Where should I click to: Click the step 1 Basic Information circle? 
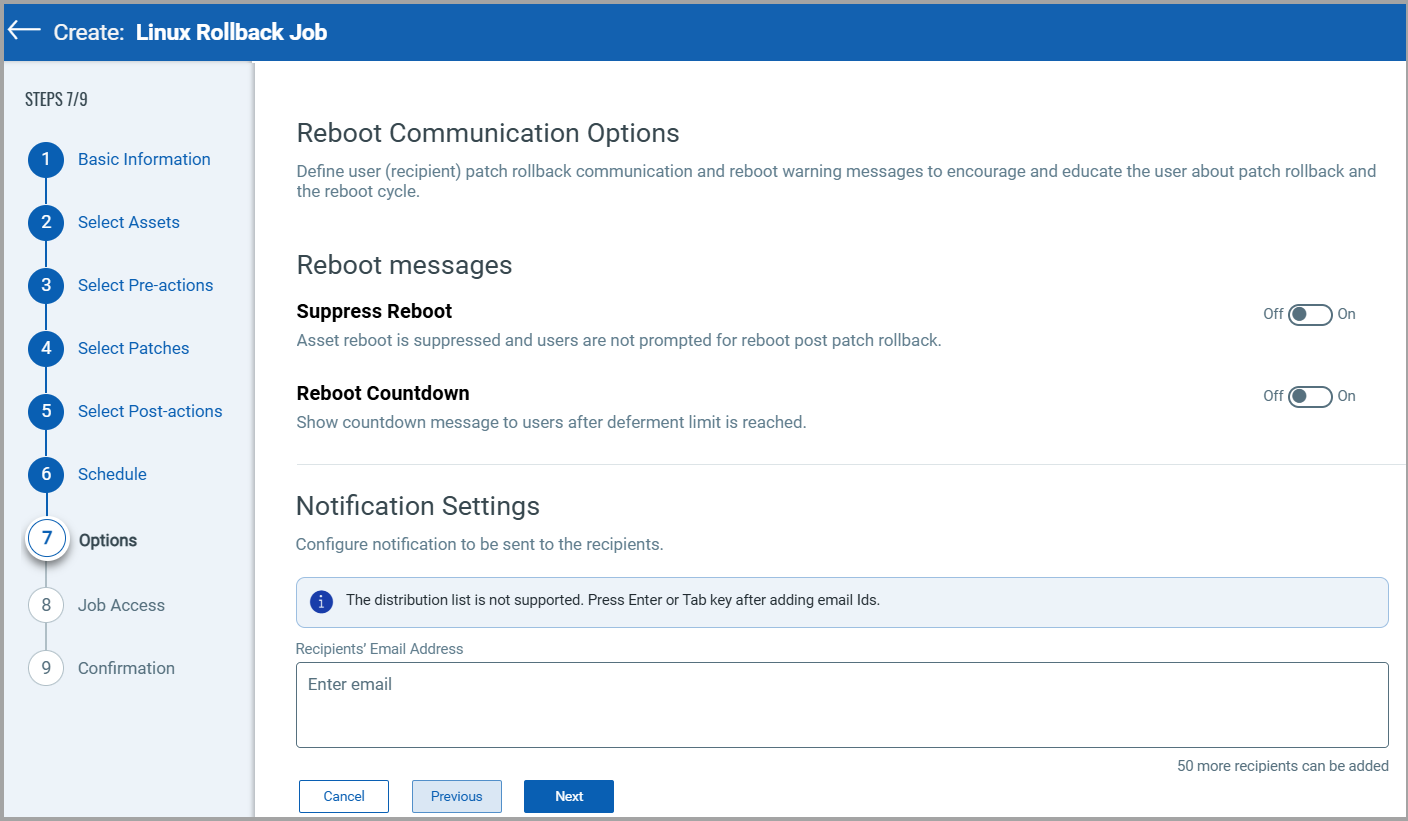pos(45,159)
